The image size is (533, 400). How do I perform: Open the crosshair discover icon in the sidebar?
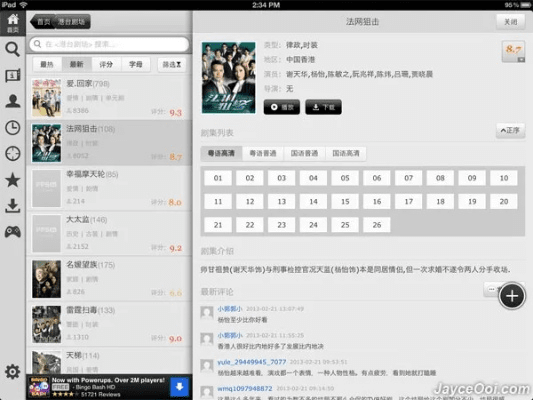point(13,154)
